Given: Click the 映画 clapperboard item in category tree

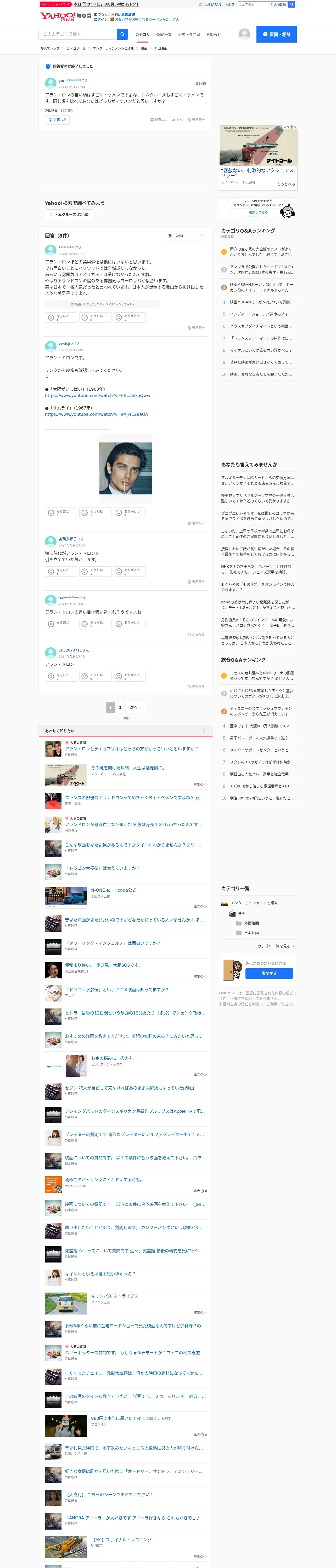Looking at the screenshot, I should click(x=237, y=914).
